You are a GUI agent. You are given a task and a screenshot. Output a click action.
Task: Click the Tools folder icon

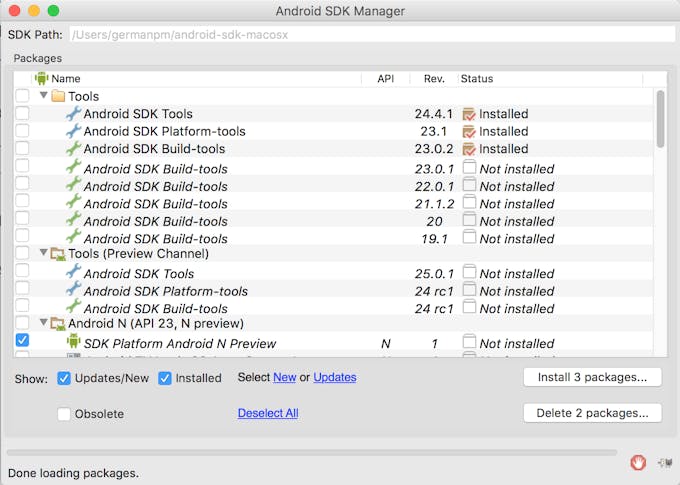pyautogui.click(x=58, y=96)
